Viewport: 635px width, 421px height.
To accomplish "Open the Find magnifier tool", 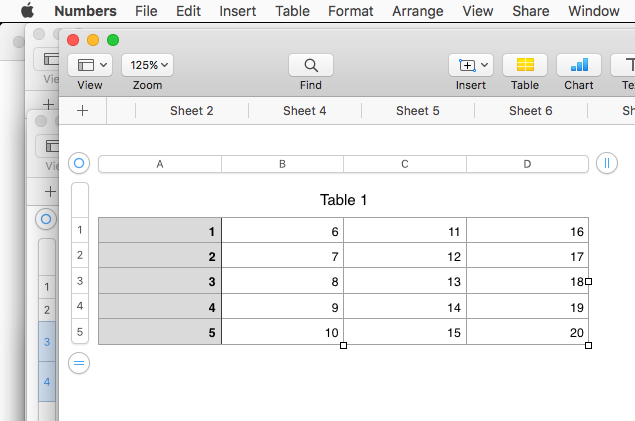I will 311,65.
